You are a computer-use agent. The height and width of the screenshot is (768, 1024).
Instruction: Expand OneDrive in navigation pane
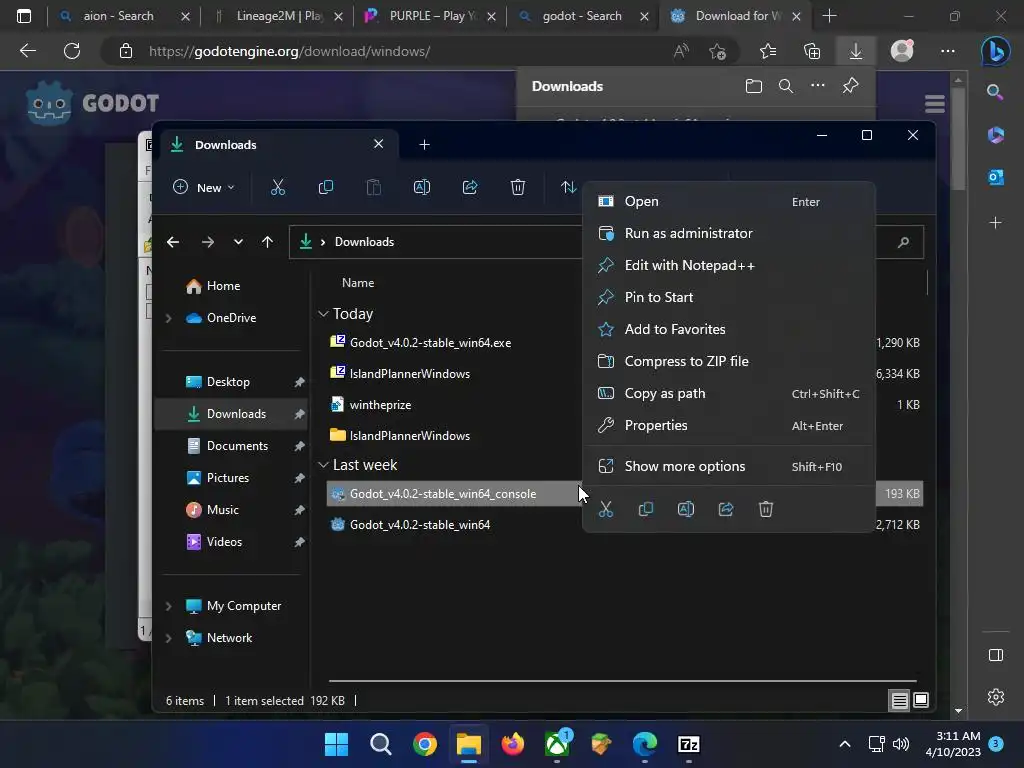168,318
